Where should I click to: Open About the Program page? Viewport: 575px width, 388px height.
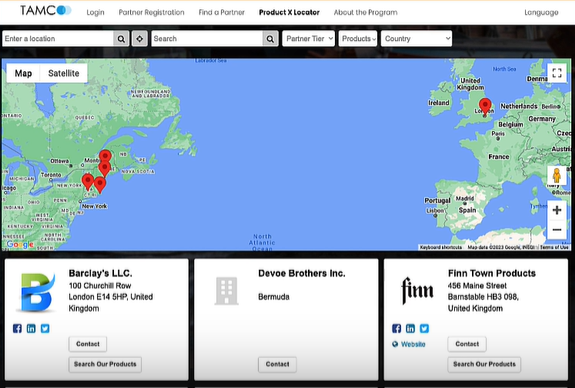[x=365, y=12]
